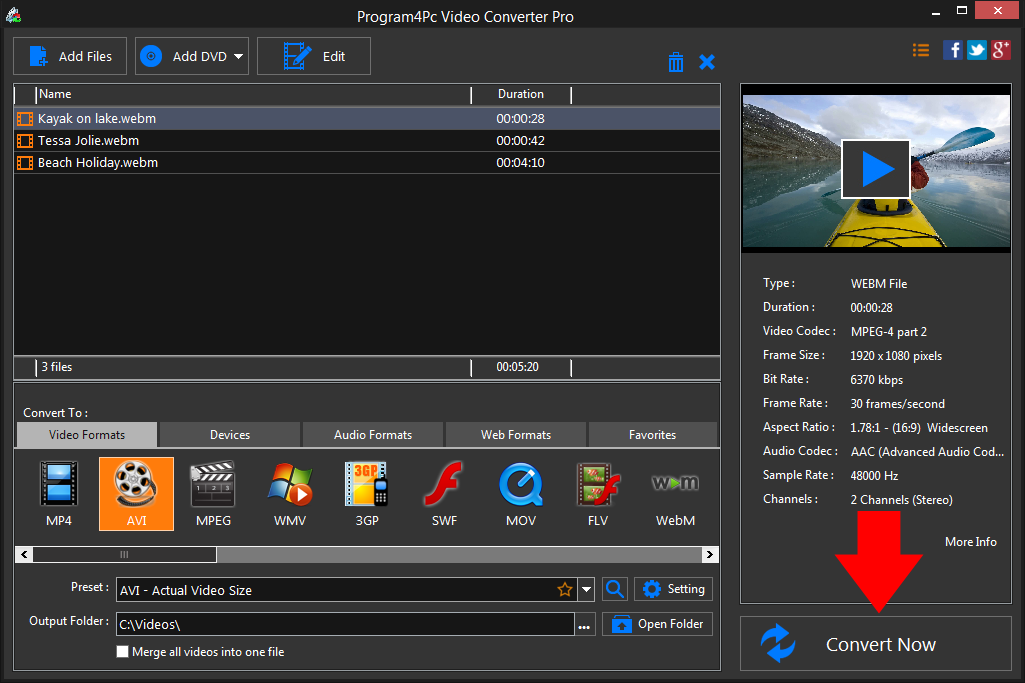
Task: Click the Convert Now button
Action: click(x=875, y=643)
